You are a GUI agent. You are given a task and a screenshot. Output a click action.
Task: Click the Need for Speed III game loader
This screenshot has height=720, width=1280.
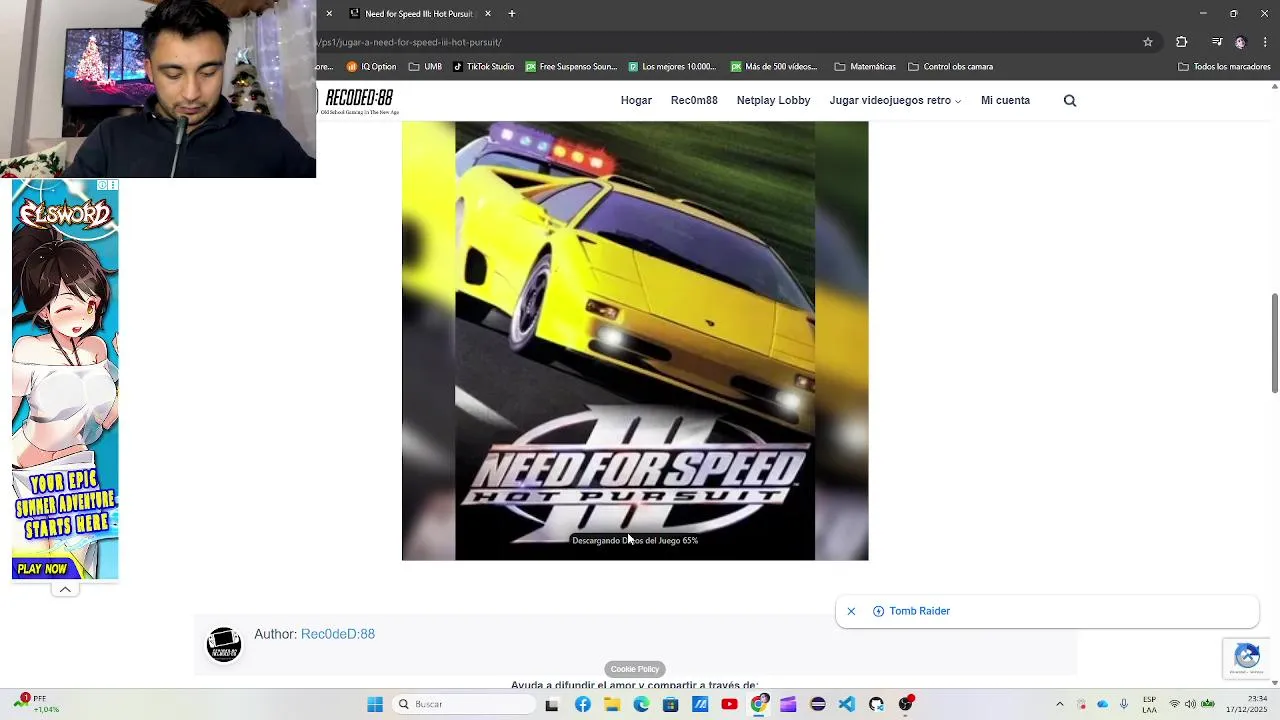pos(635,340)
